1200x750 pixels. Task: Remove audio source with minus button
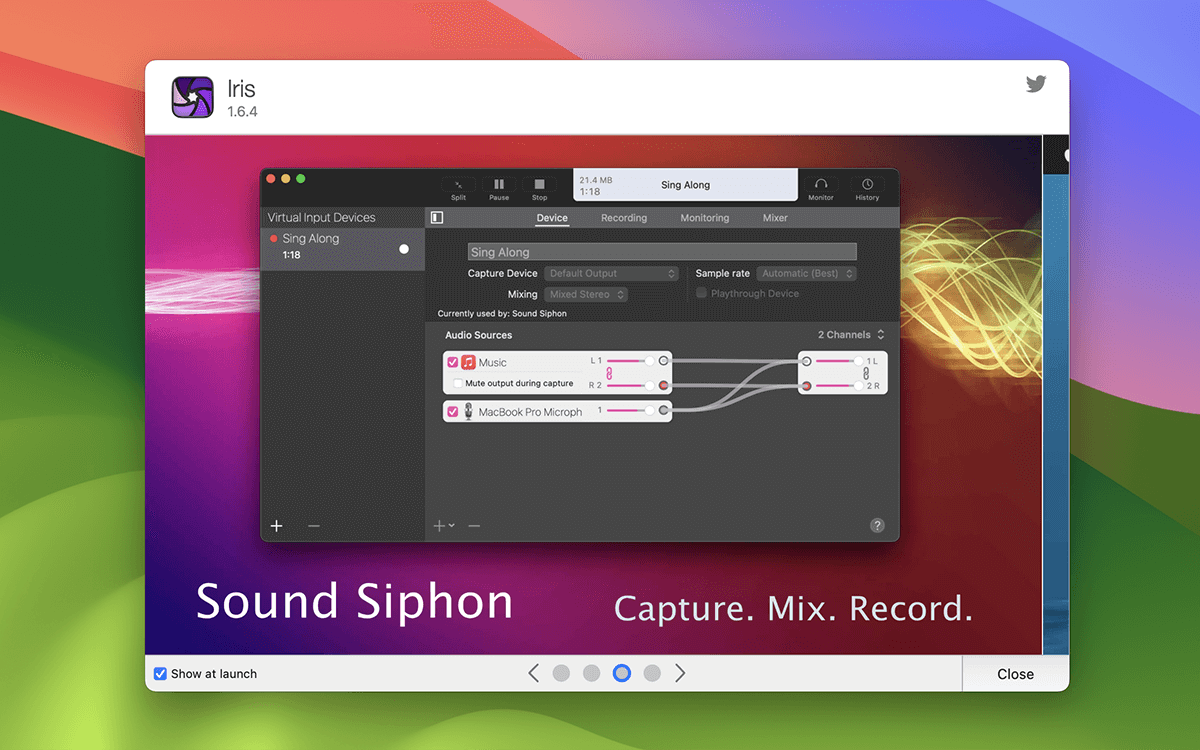click(474, 526)
